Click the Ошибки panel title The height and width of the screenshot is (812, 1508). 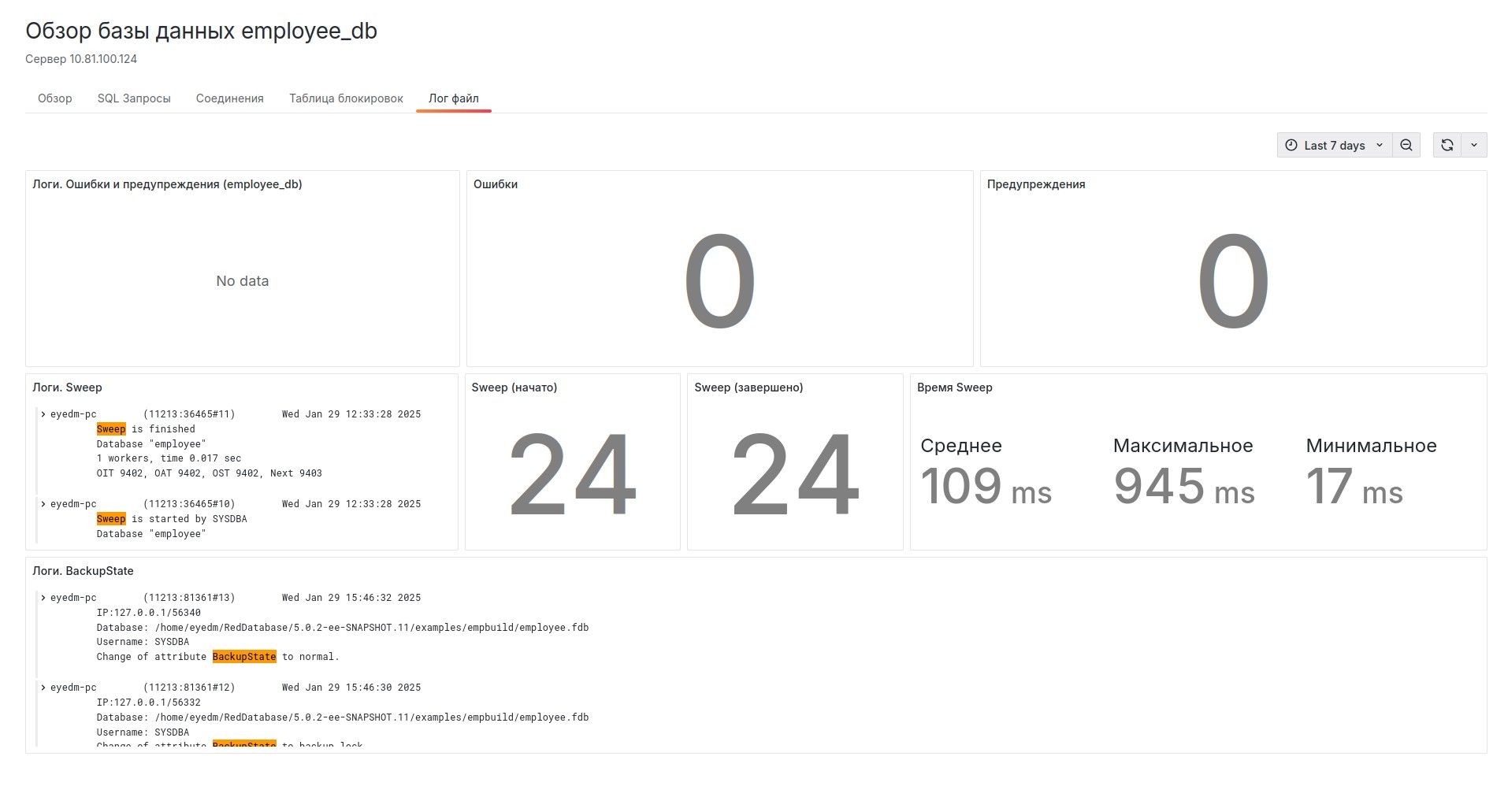495,184
